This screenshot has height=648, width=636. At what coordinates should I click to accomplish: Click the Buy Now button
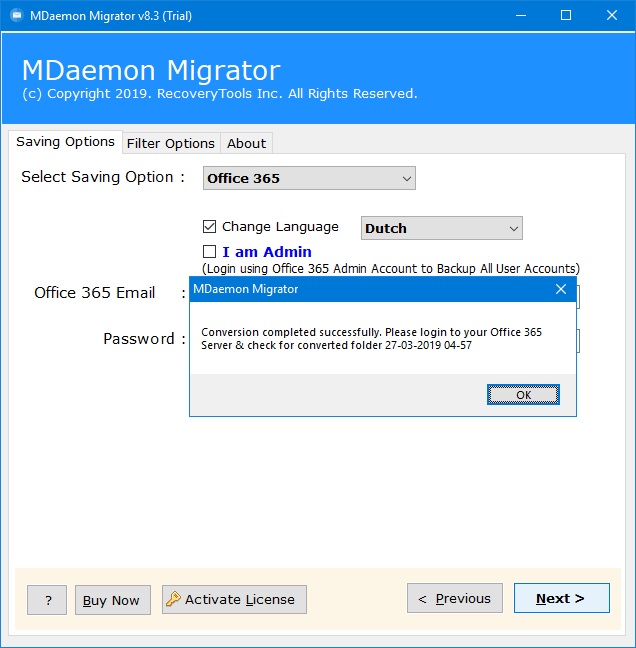[x=113, y=600]
